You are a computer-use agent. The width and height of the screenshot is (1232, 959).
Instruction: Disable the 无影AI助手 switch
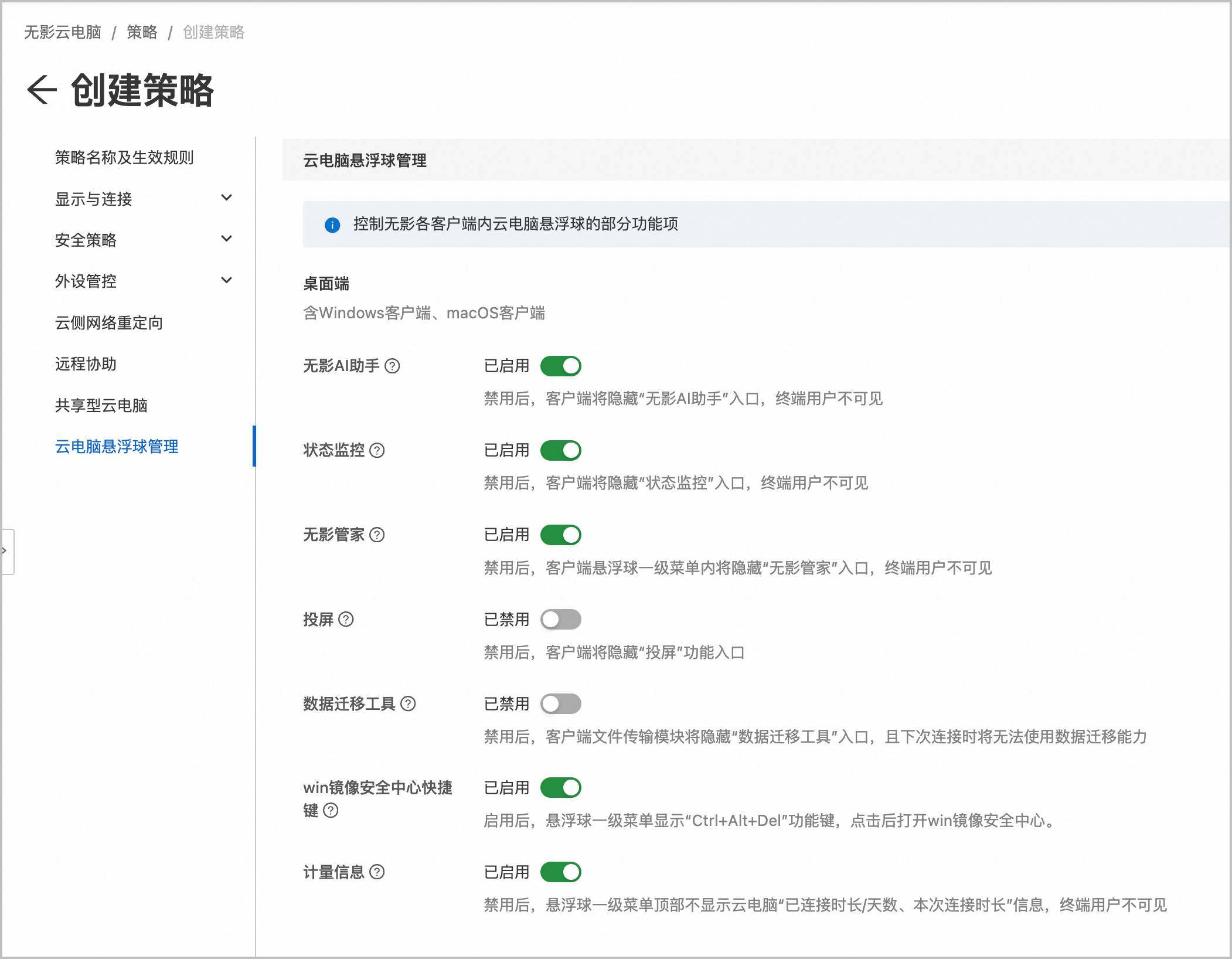pos(561,366)
